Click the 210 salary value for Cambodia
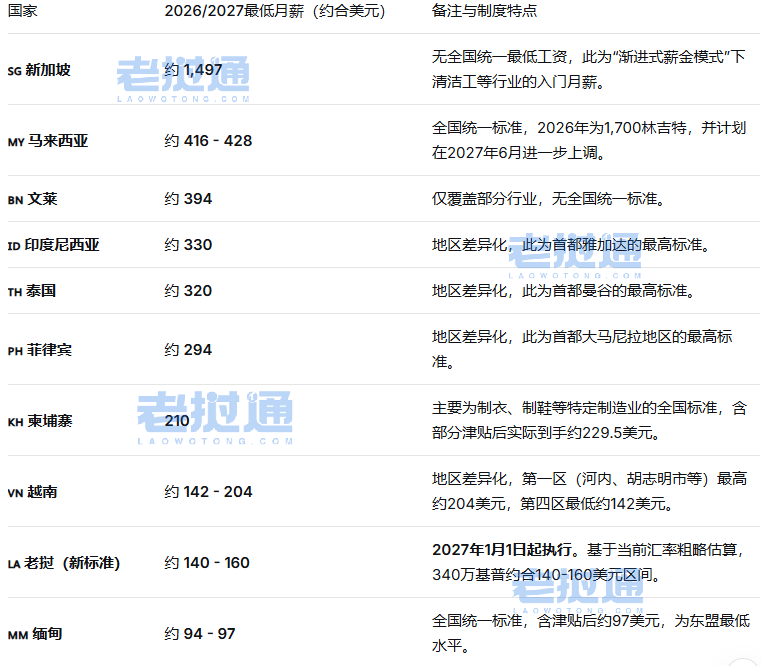 coord(177,421)
